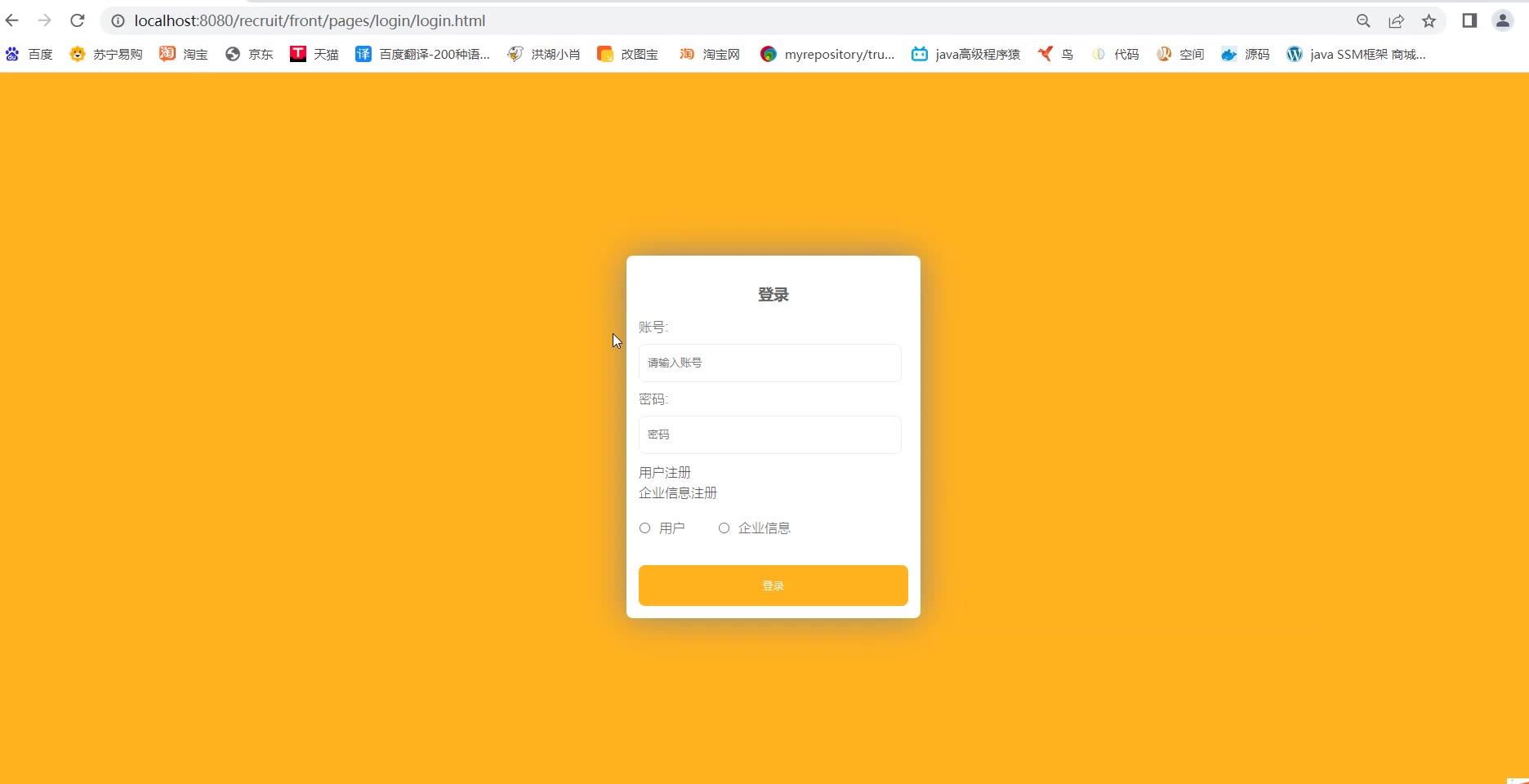
Task: Reload the login page
Action: 78,20
